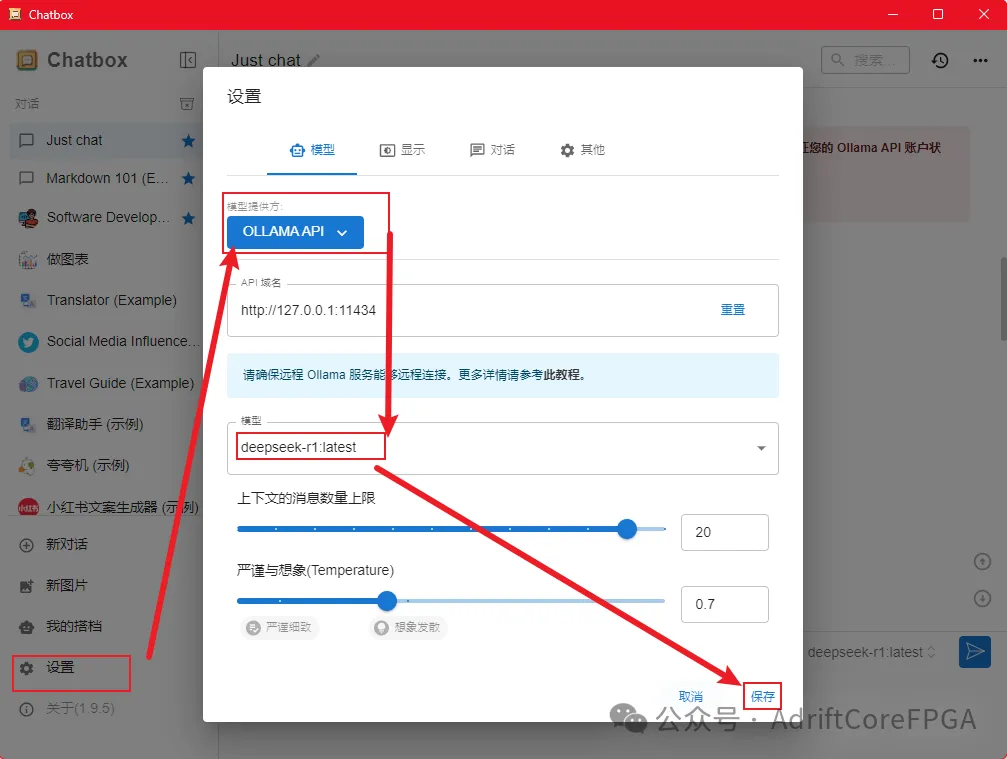The height and width of the screenshot is (759, 1007).
Task: Open the Markdown 101 conversation
Action: pos(106,179)
